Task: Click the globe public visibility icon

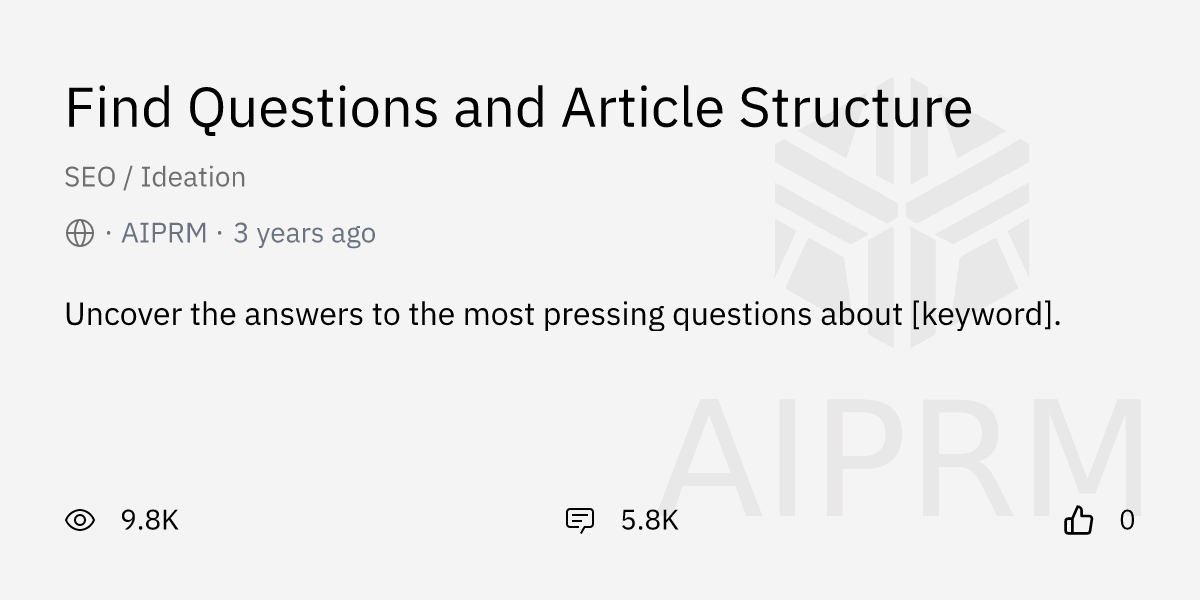Action: (x=80, y=233)
